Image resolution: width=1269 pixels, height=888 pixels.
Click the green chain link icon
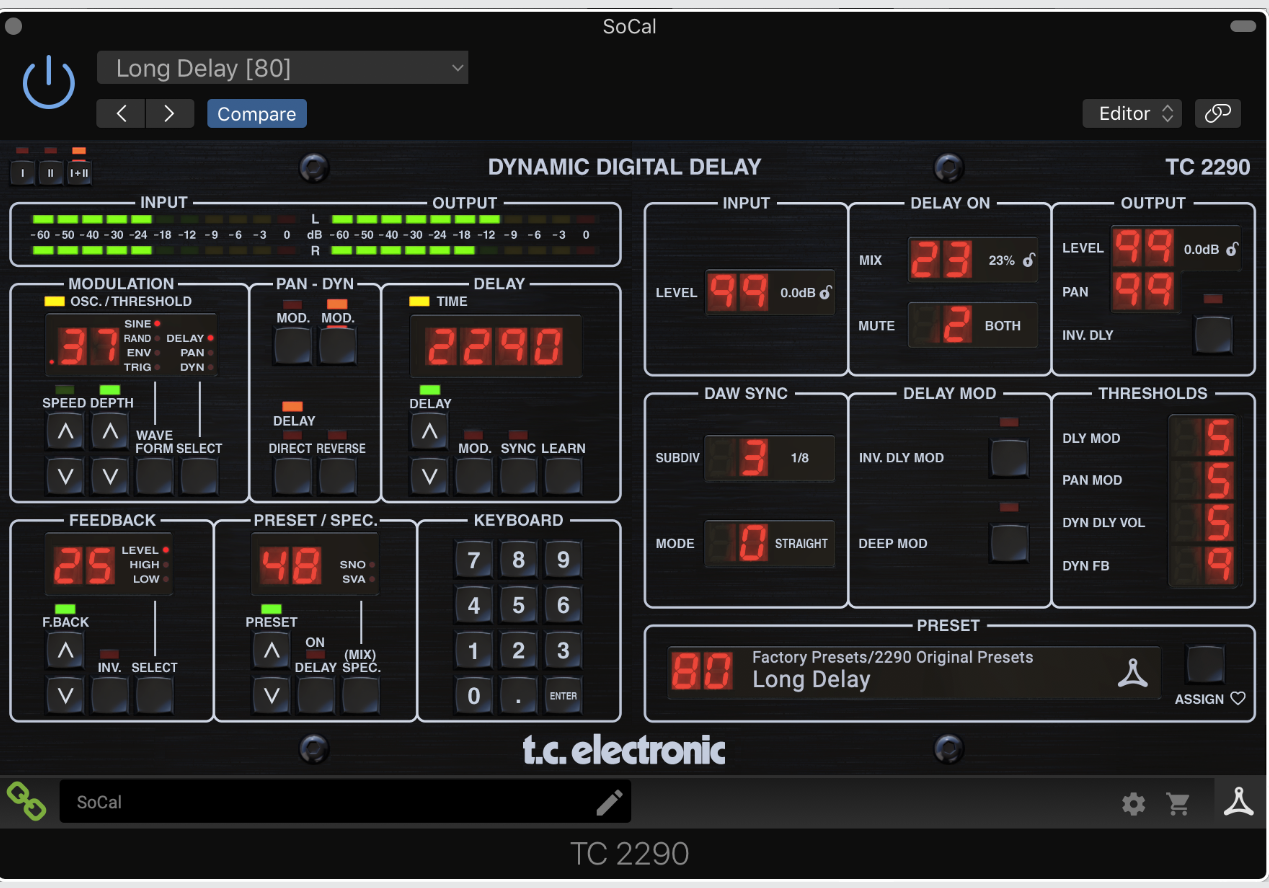[x=27, y=802]
